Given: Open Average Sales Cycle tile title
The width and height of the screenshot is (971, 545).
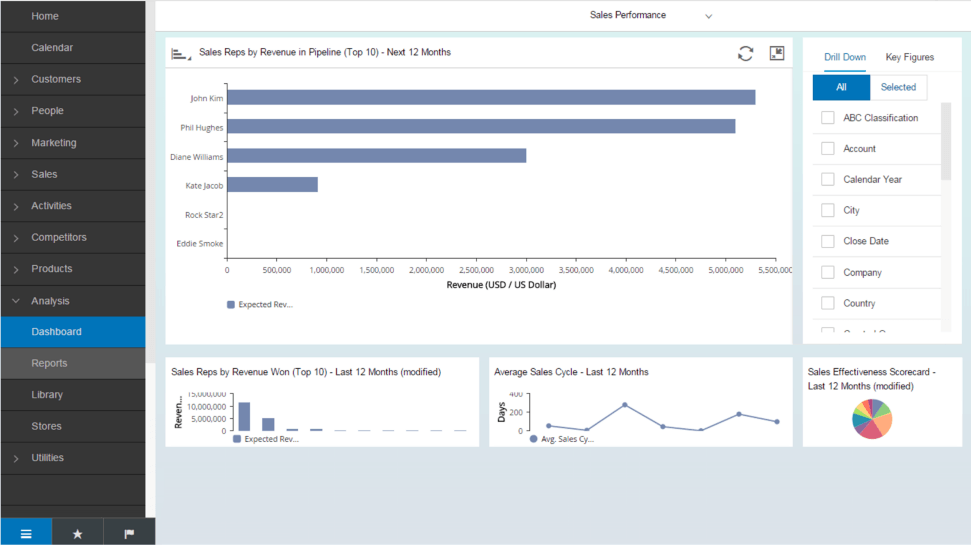Looking at the screenshot, I should click(x=571, y=372).
